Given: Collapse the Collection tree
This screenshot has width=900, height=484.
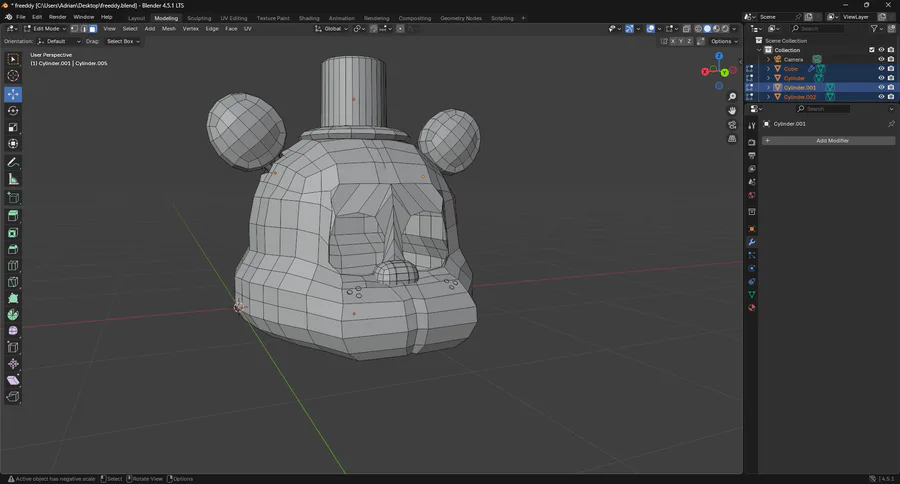Looking at the screenshot, I should 759,50.
